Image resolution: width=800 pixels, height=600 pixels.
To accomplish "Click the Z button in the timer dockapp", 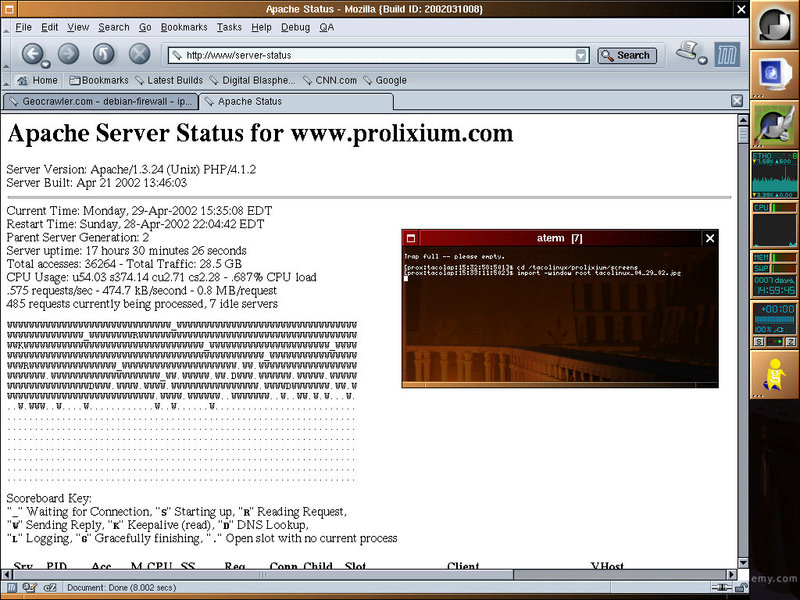I will (x=790, y=341).
